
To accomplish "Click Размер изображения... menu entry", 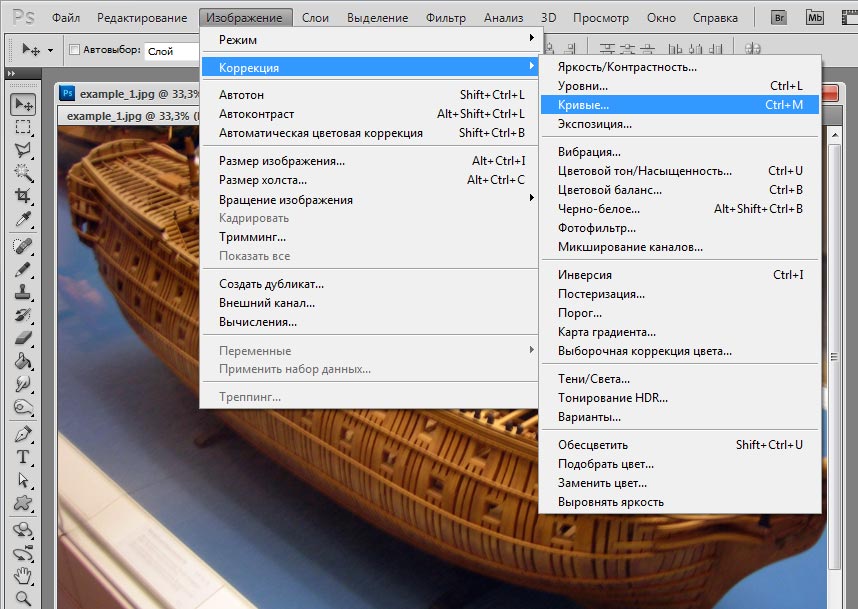I will coord(282,161).
